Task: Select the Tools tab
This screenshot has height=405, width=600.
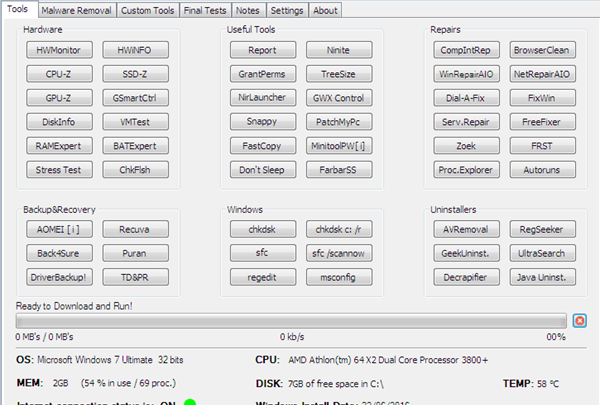Action: (x=18, y=9)
